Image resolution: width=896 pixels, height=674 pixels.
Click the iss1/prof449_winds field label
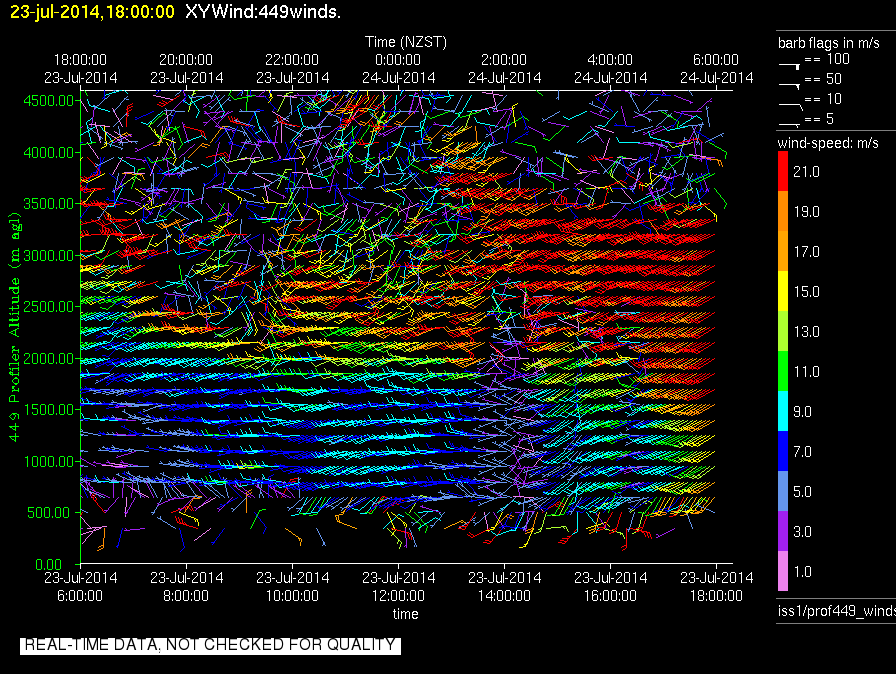tap(836, 611)
